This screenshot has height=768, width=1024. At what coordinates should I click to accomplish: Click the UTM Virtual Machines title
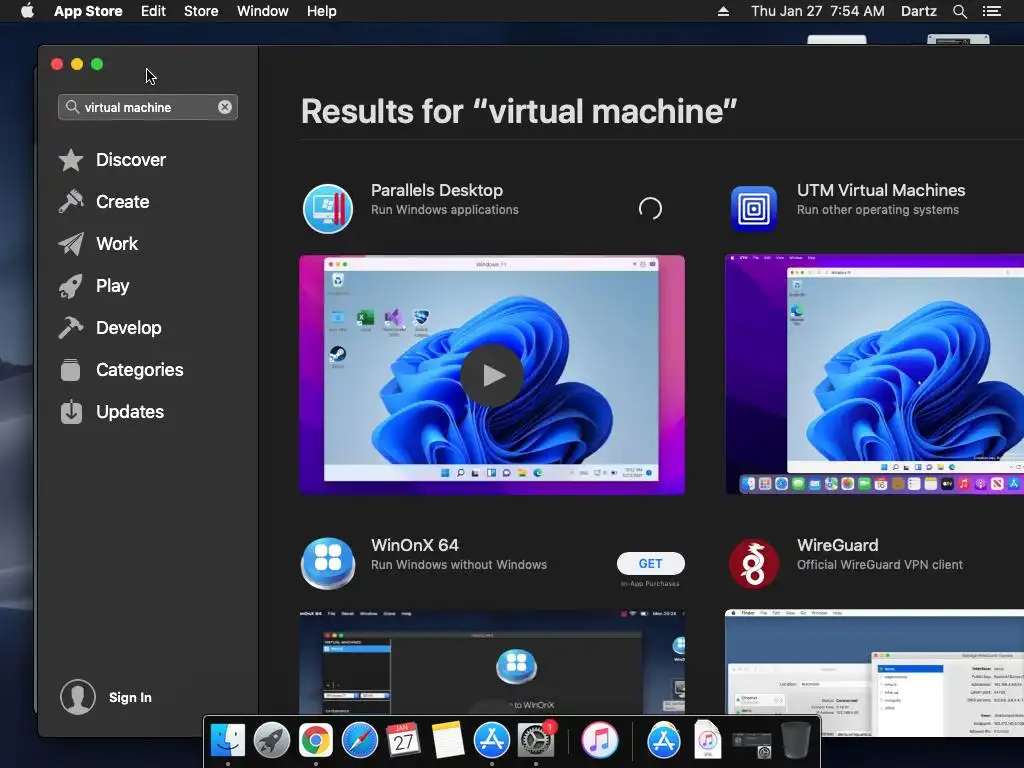(x=881, y=190)
